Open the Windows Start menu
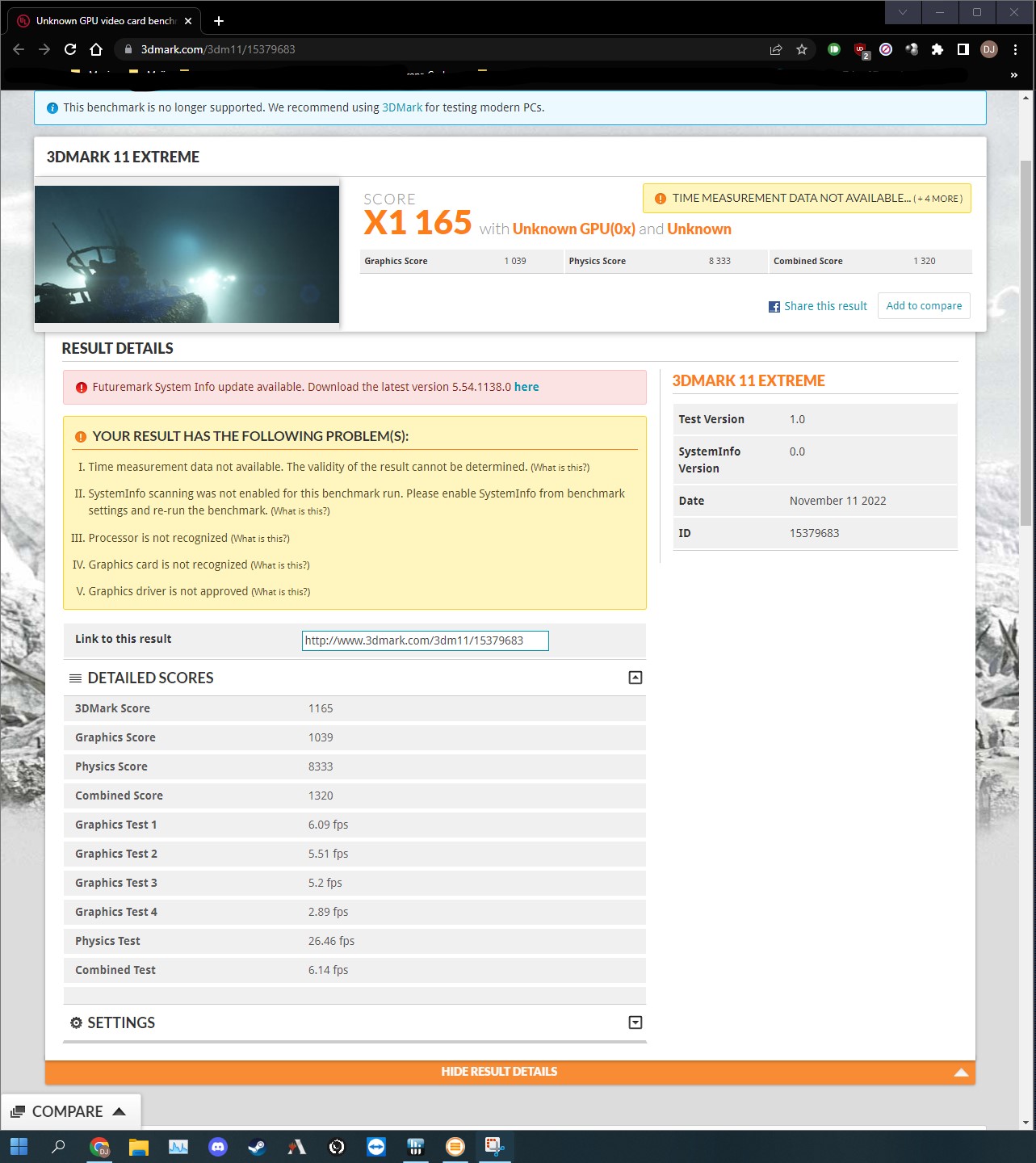 [x=19, y=1146]
